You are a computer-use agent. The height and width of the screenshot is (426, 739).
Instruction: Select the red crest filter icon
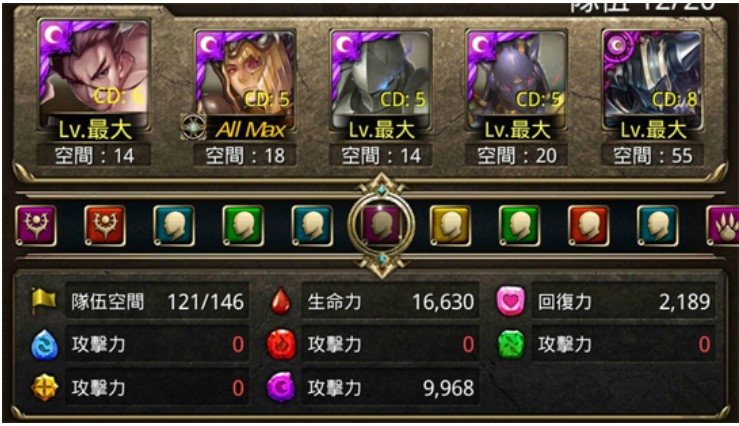[105, 226]
